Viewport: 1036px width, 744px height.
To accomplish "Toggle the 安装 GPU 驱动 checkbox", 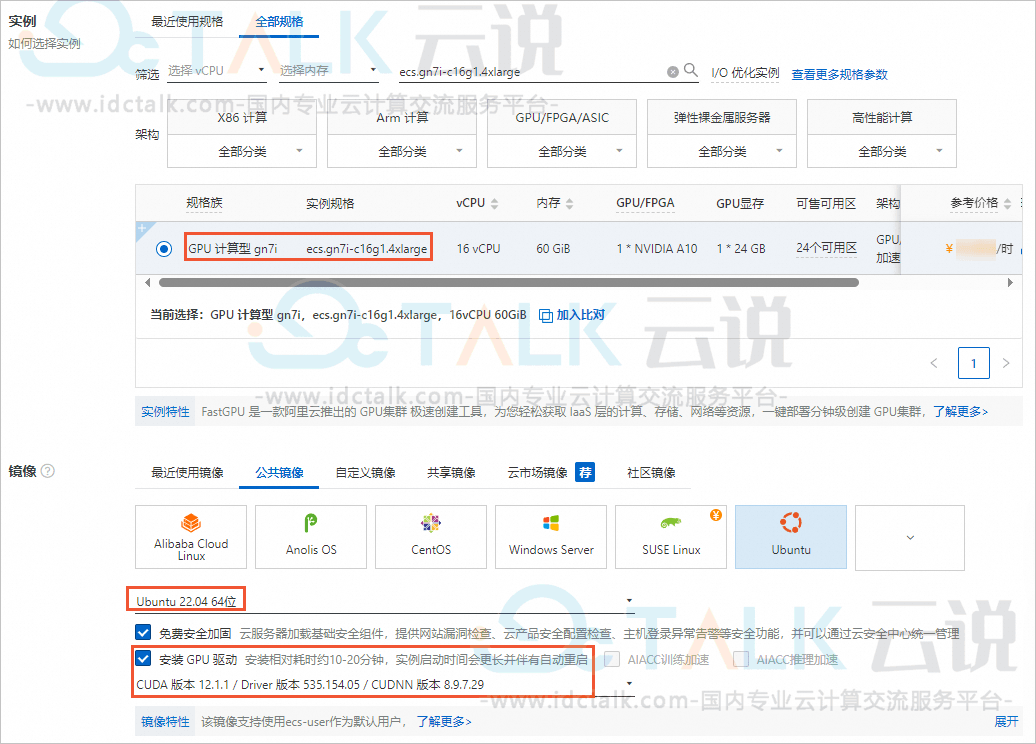I will 143,658.
